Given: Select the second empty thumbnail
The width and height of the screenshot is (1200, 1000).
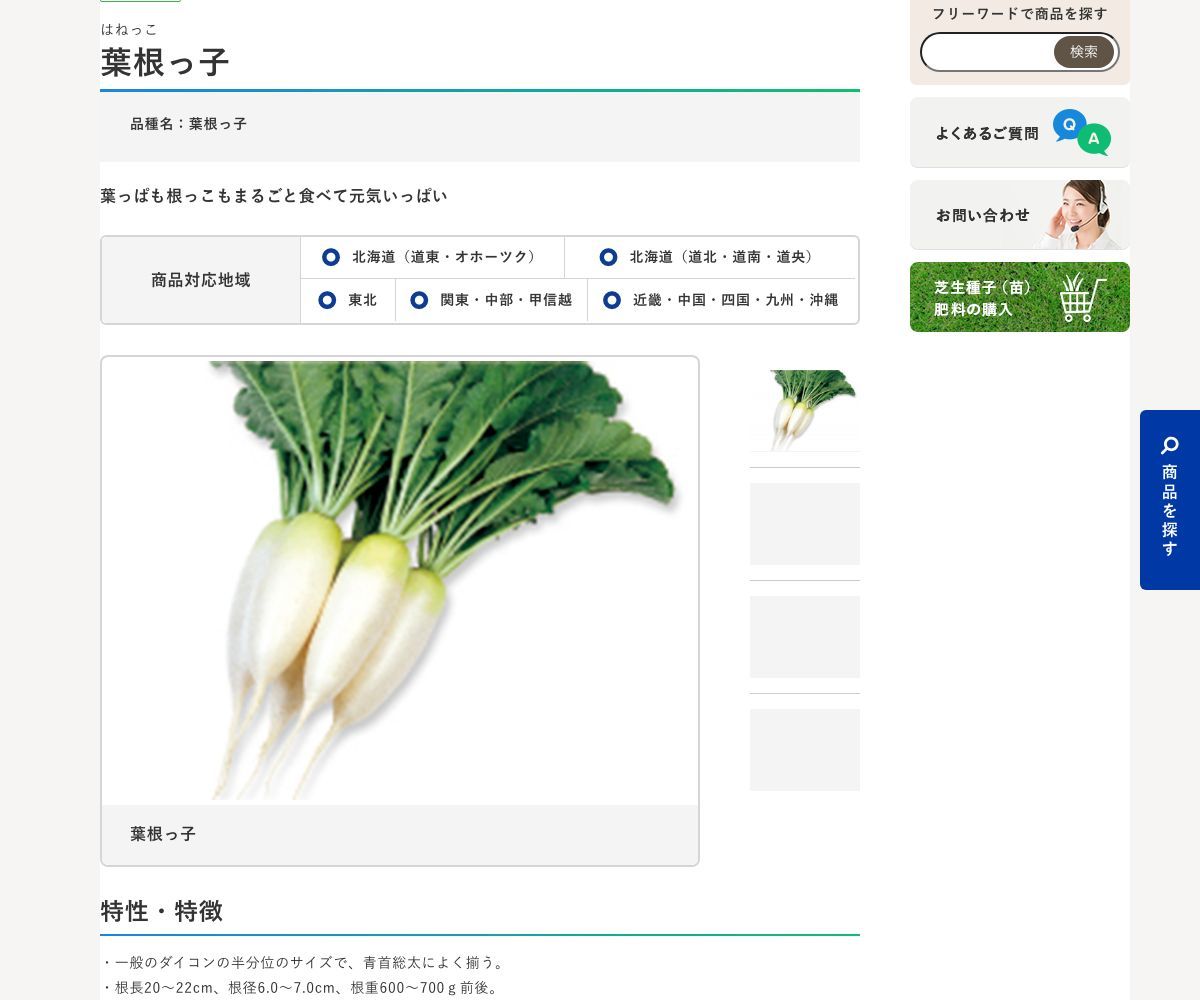Looking at the screenshot, I should [x=804, y=524].
